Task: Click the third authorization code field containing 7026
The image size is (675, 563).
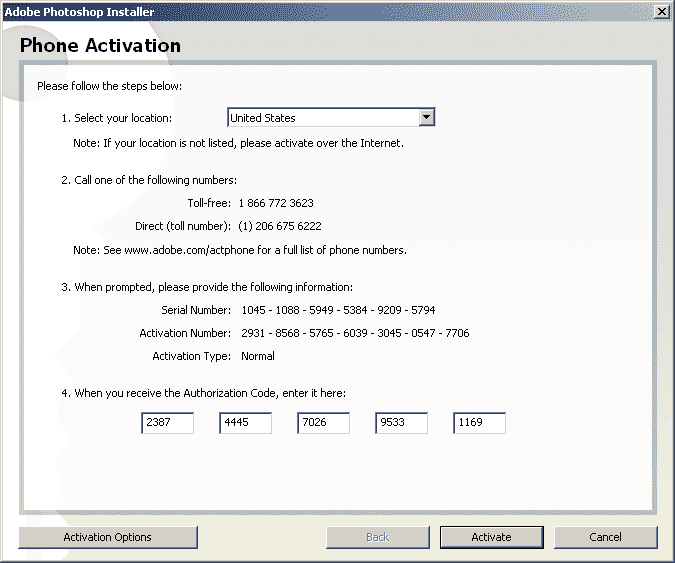Action: (323, 423)
